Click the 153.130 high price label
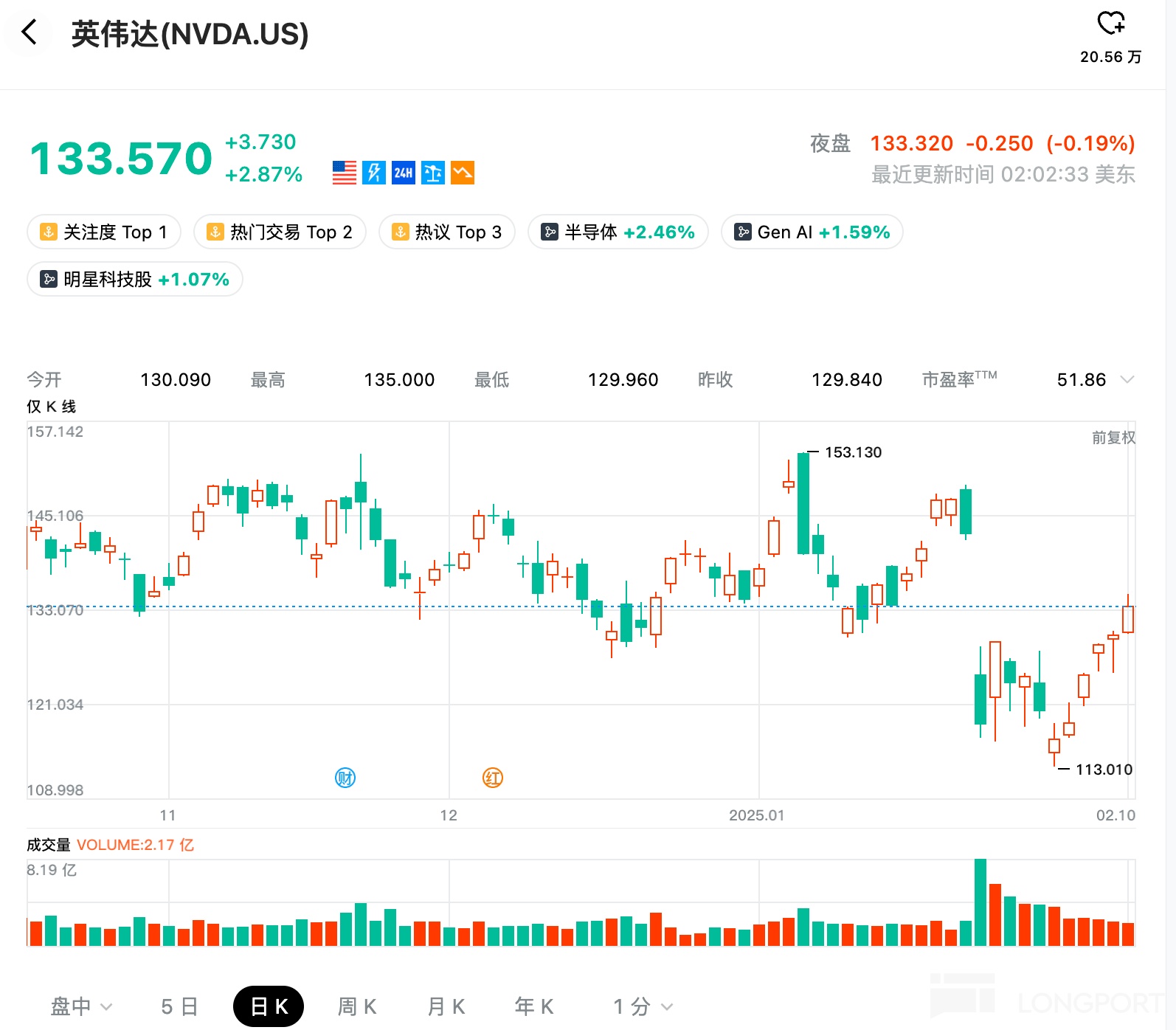 coord(853,452)
